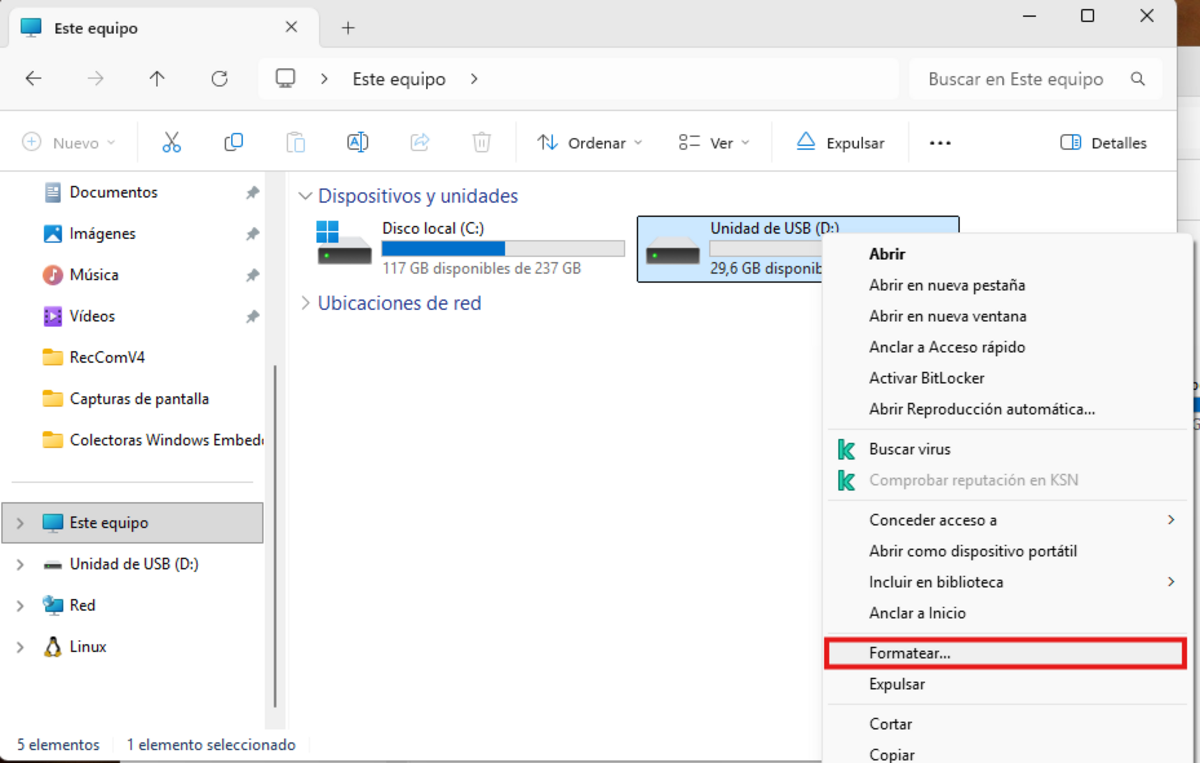Click the Paste clipboard icon

(x=296, y=143)
